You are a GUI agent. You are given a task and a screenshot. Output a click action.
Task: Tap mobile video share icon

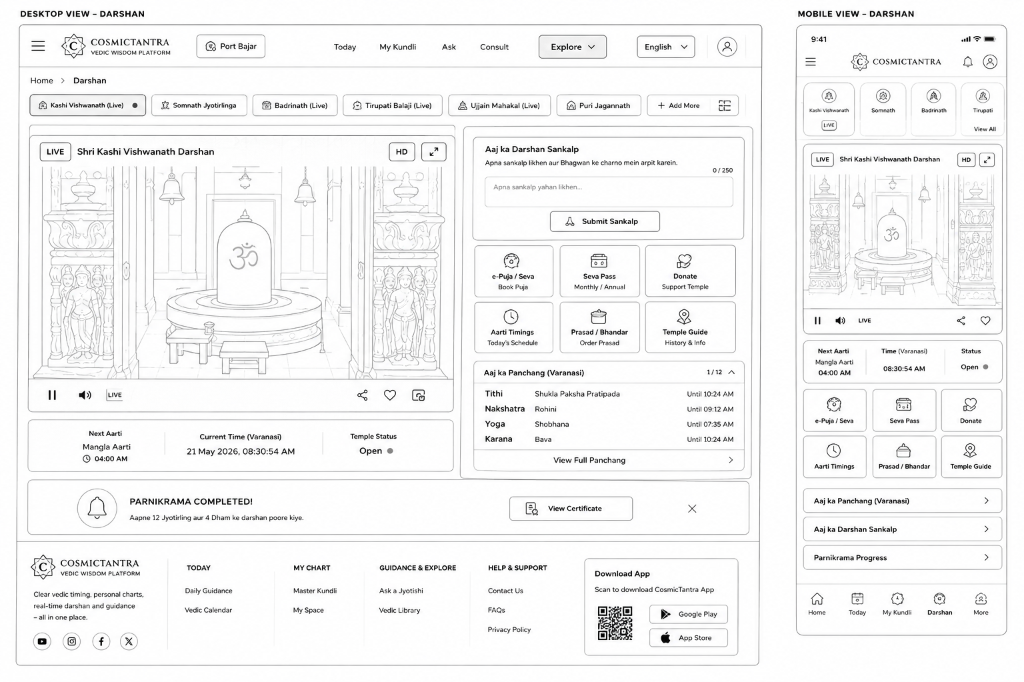click(961, 320)
